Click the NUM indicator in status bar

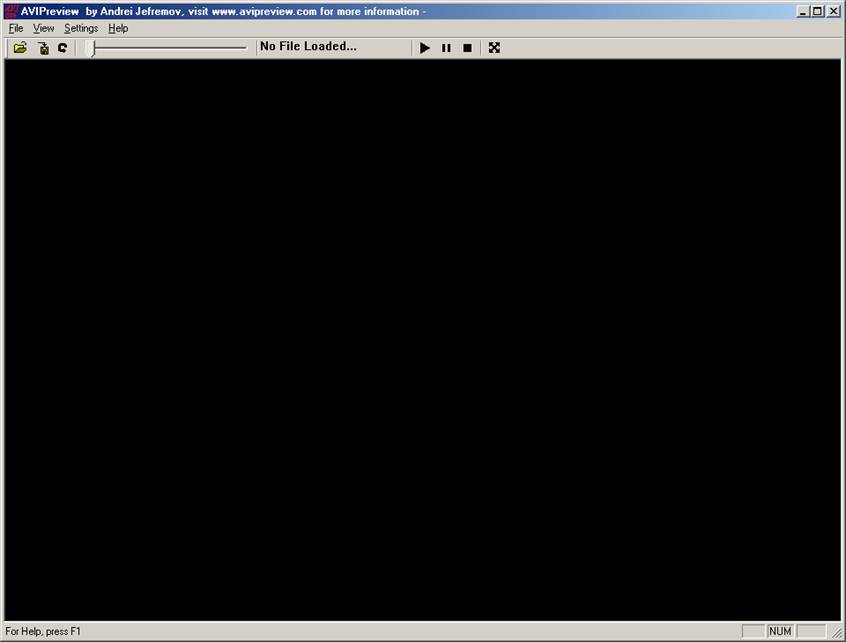point(780,631)
